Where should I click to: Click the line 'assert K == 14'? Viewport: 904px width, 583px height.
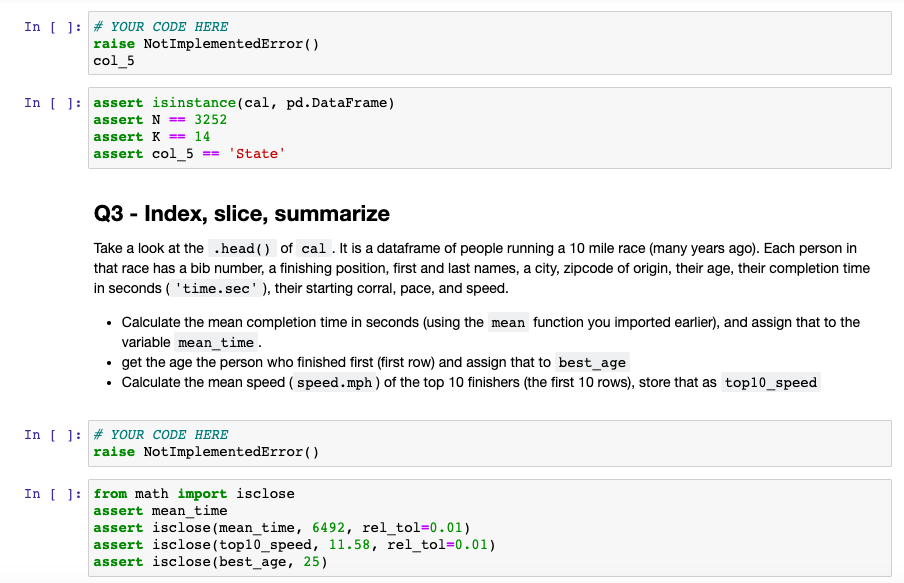tap(152, 137)
